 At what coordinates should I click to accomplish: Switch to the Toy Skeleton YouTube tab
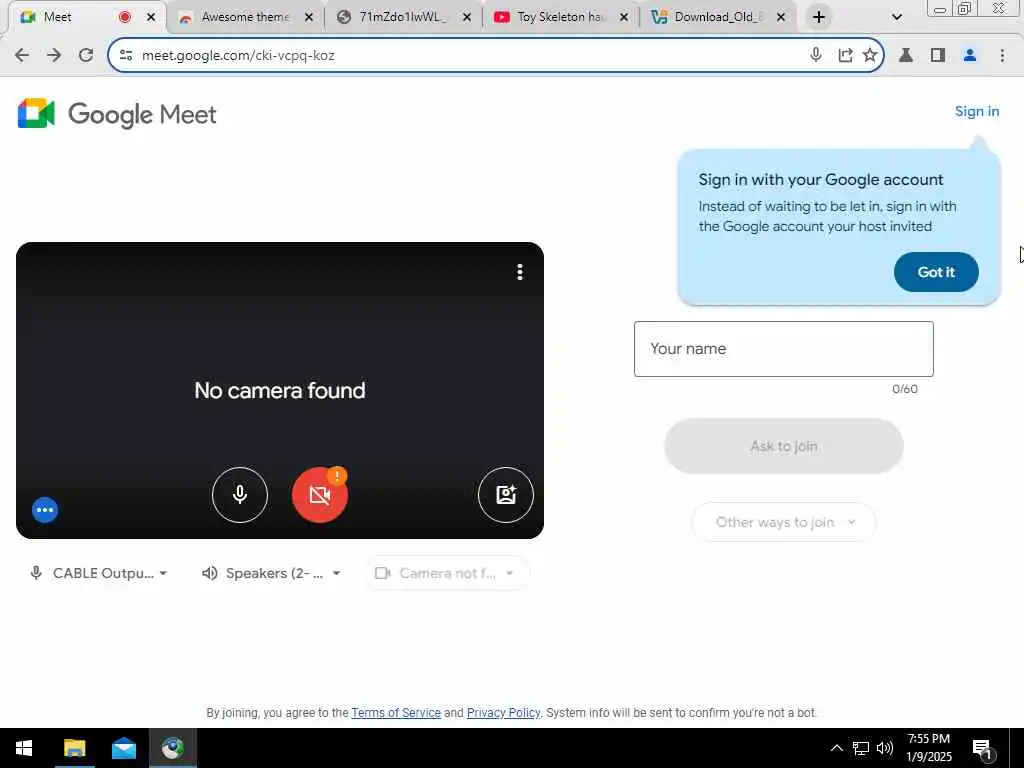tap(560, 17)
